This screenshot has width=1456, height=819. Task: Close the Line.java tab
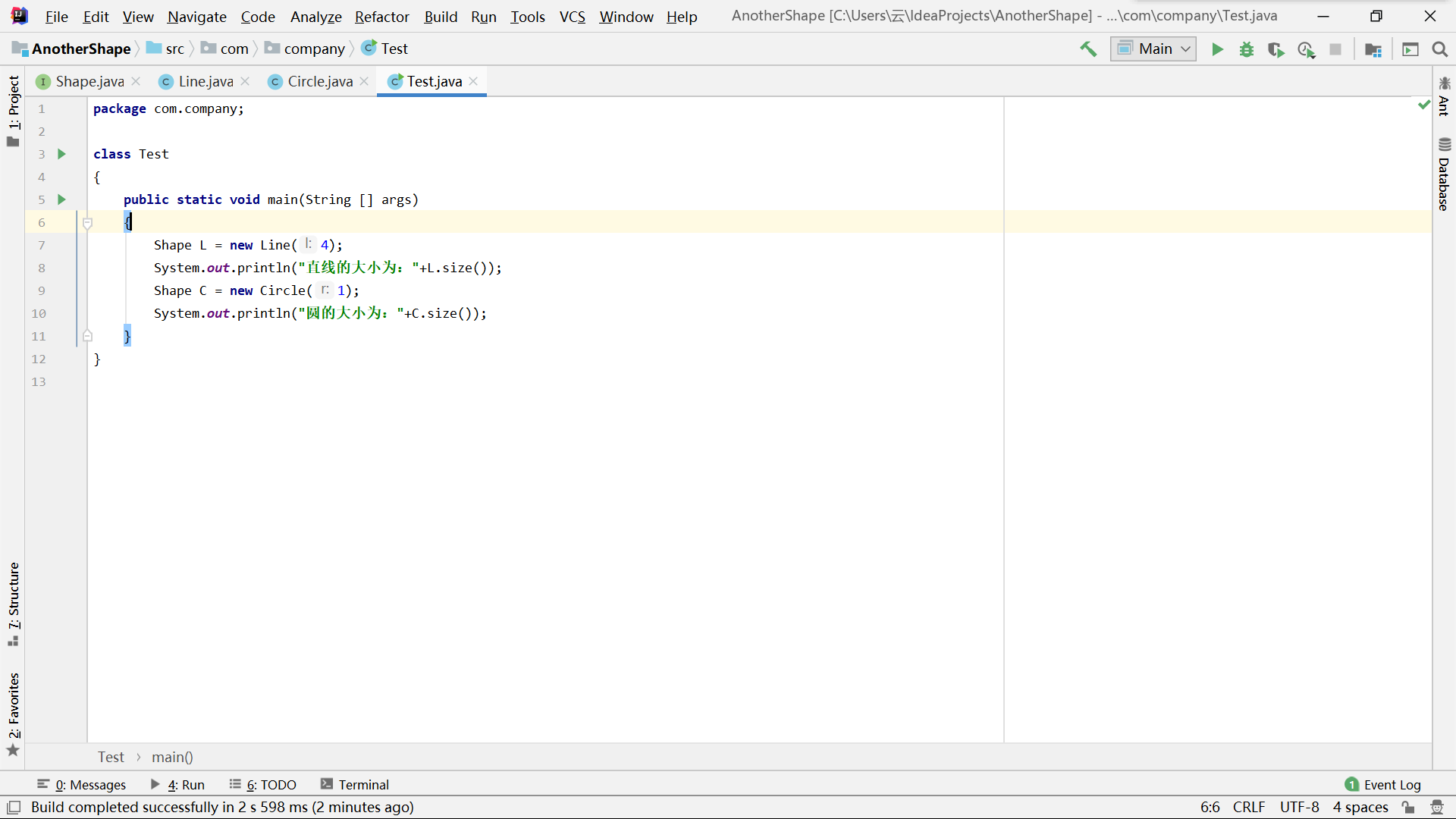(x=245, y=81)
